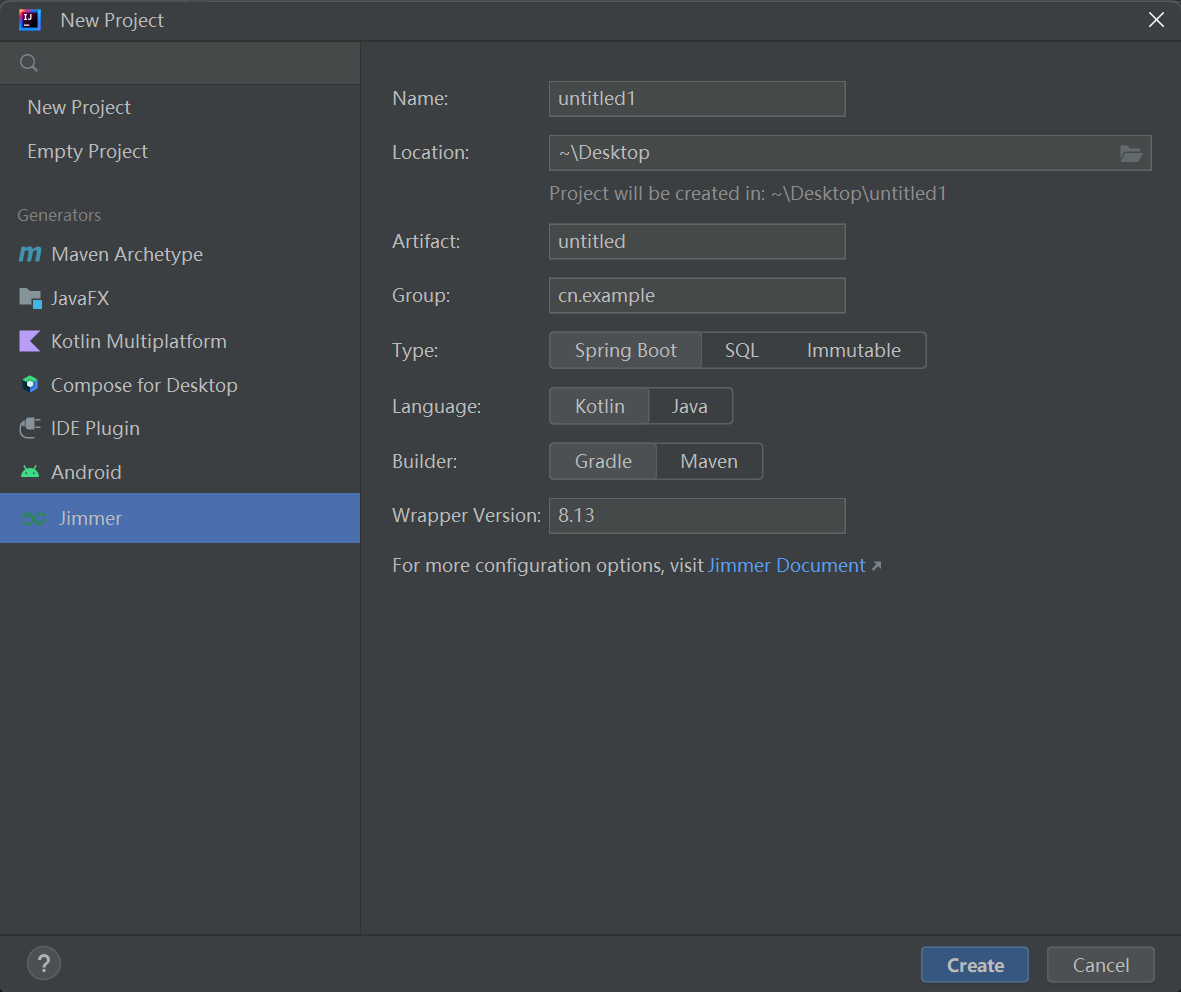Image resolution: width=1181 pixels, height=992 pixels.
Task: Open the IDE Plugin generator
Action: (x=97, y=428)
